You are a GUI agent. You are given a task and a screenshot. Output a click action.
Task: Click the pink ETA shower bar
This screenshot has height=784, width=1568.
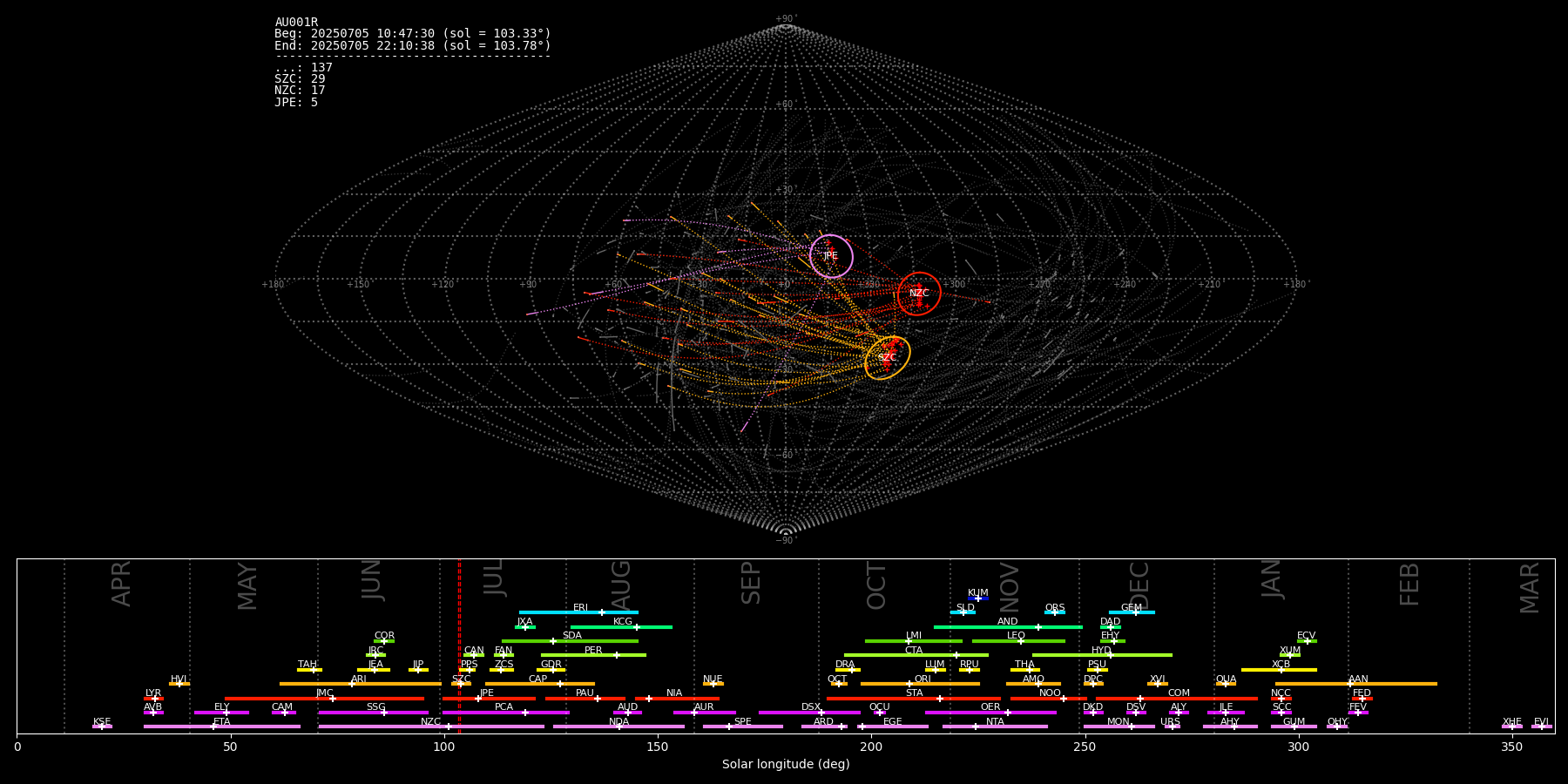[x=222, y=727]
